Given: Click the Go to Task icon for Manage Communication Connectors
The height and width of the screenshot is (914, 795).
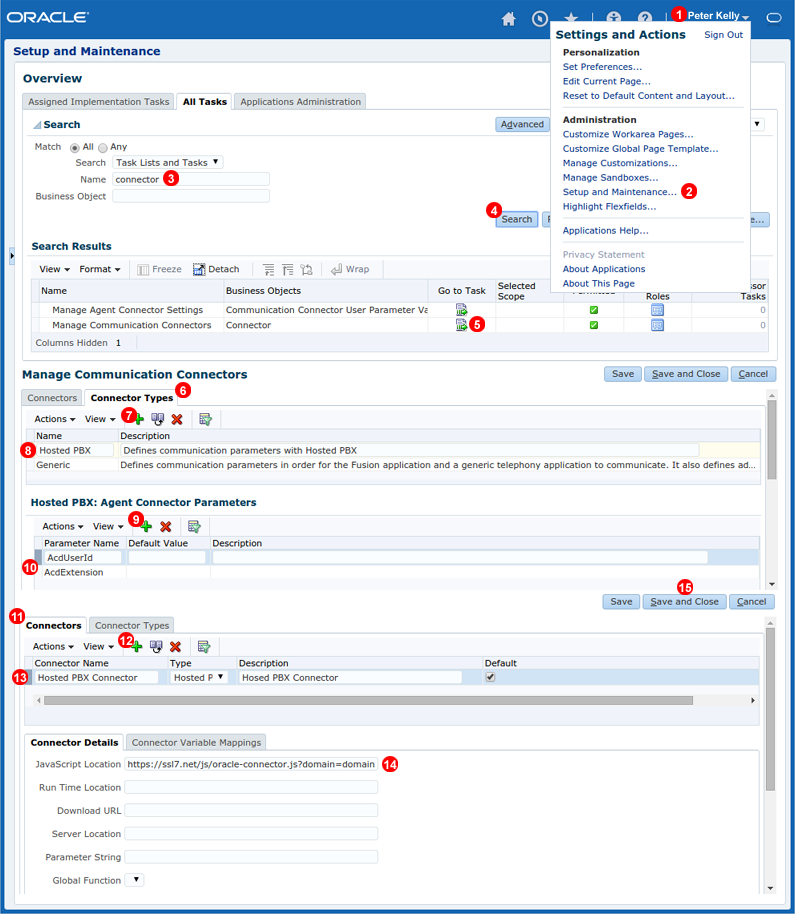Looking at the screenshot, I should point(462,325).
